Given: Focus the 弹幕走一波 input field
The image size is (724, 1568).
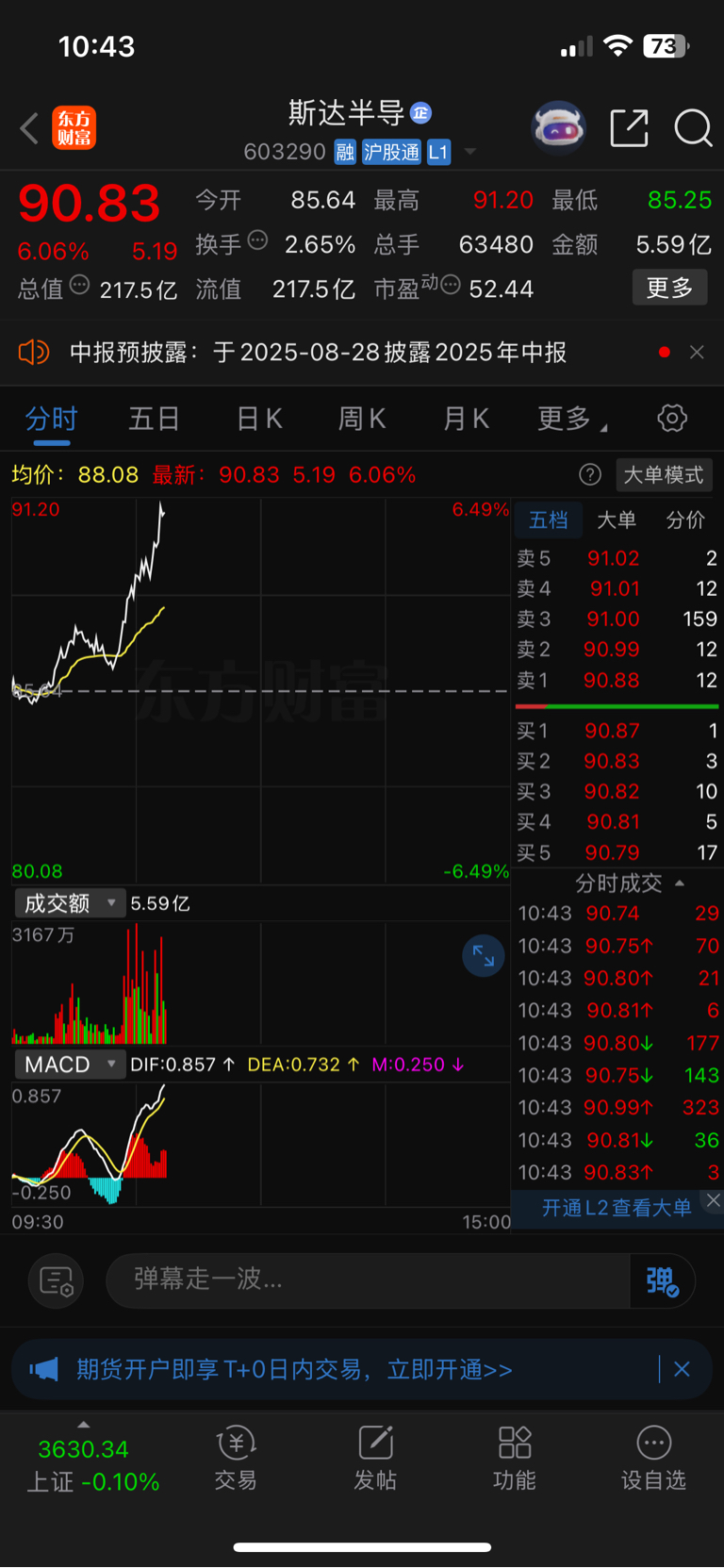Looking at the screenshot, I should pyautogui.click(x=368, y=1279).
